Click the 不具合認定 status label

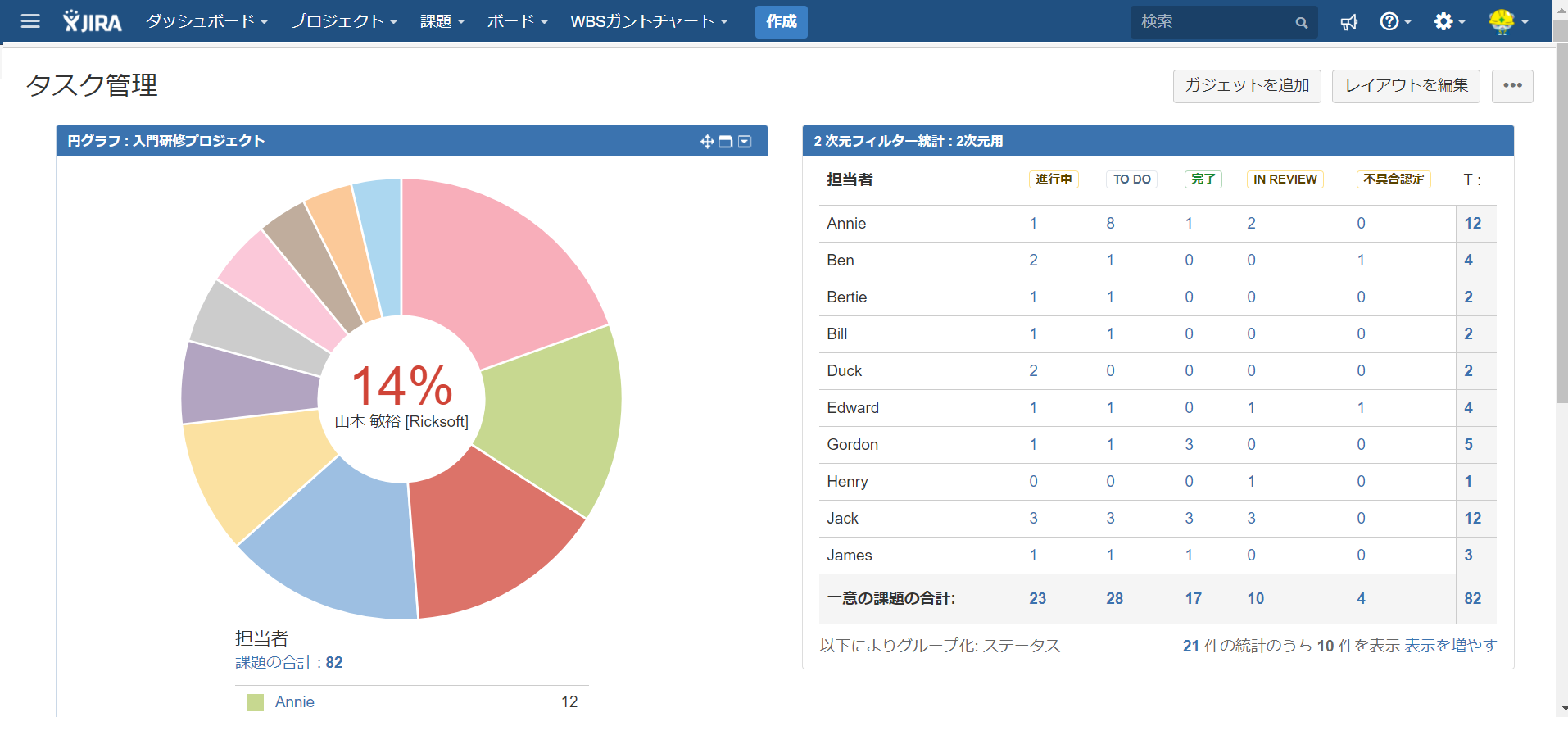pyautogui.click(x=1394, y=179)
